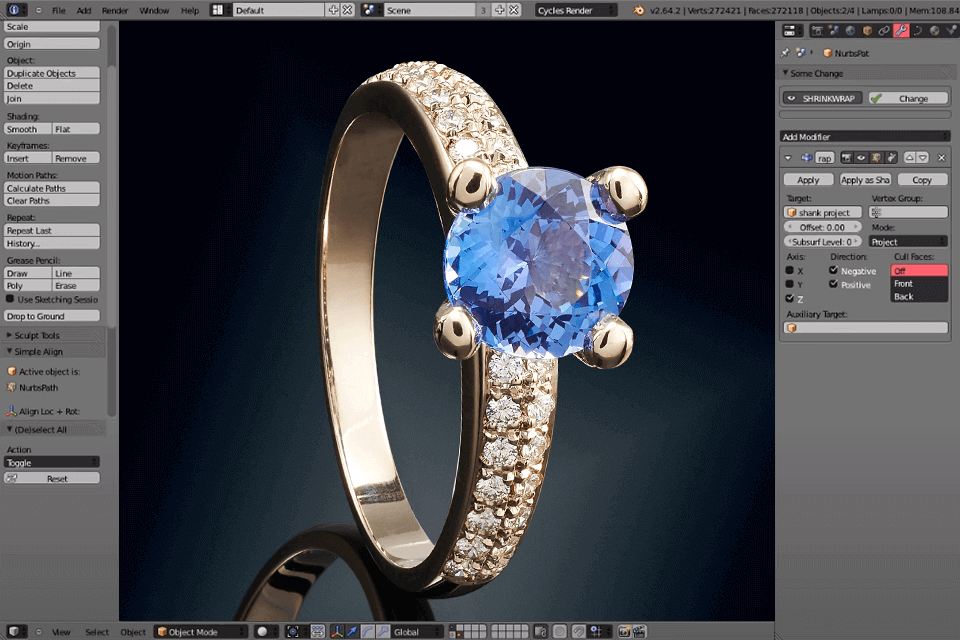Open the Add menu in the top bar
The image size is (960, 640).
(83, 10)
